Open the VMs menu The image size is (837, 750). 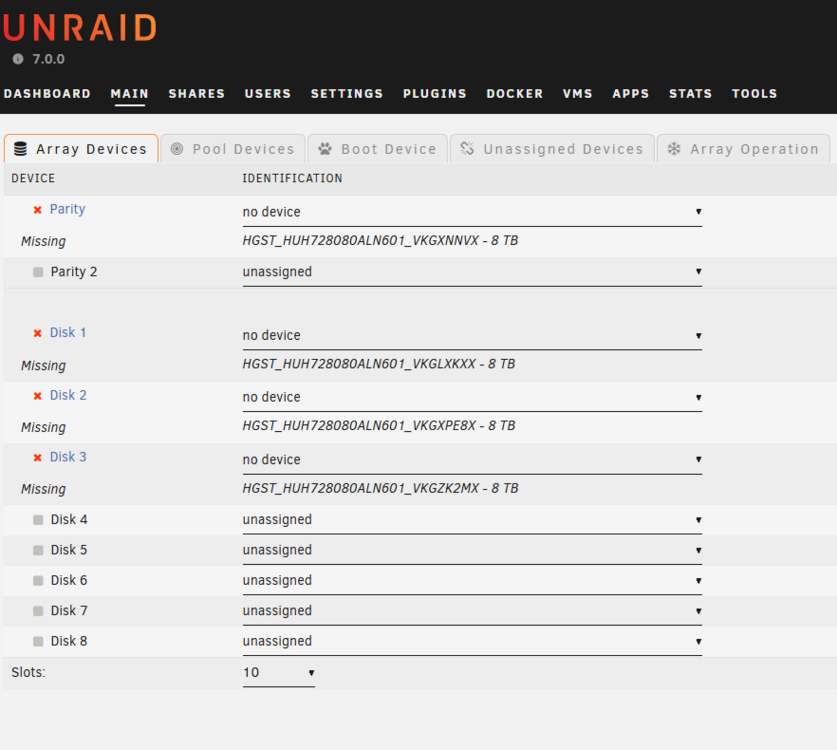(x=578, y=94)
